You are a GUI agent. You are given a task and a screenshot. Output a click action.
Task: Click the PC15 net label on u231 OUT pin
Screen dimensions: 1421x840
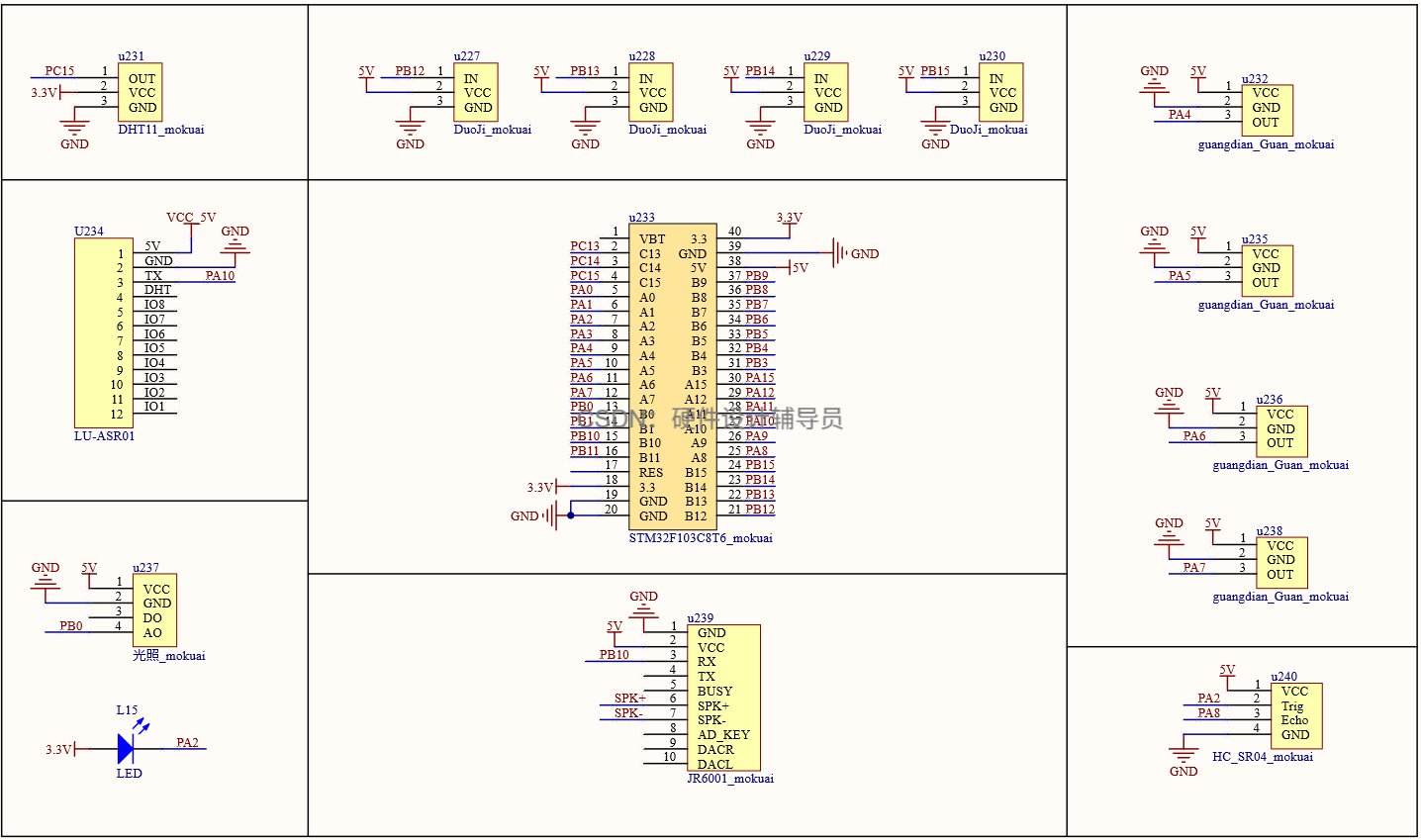[59, 71]
